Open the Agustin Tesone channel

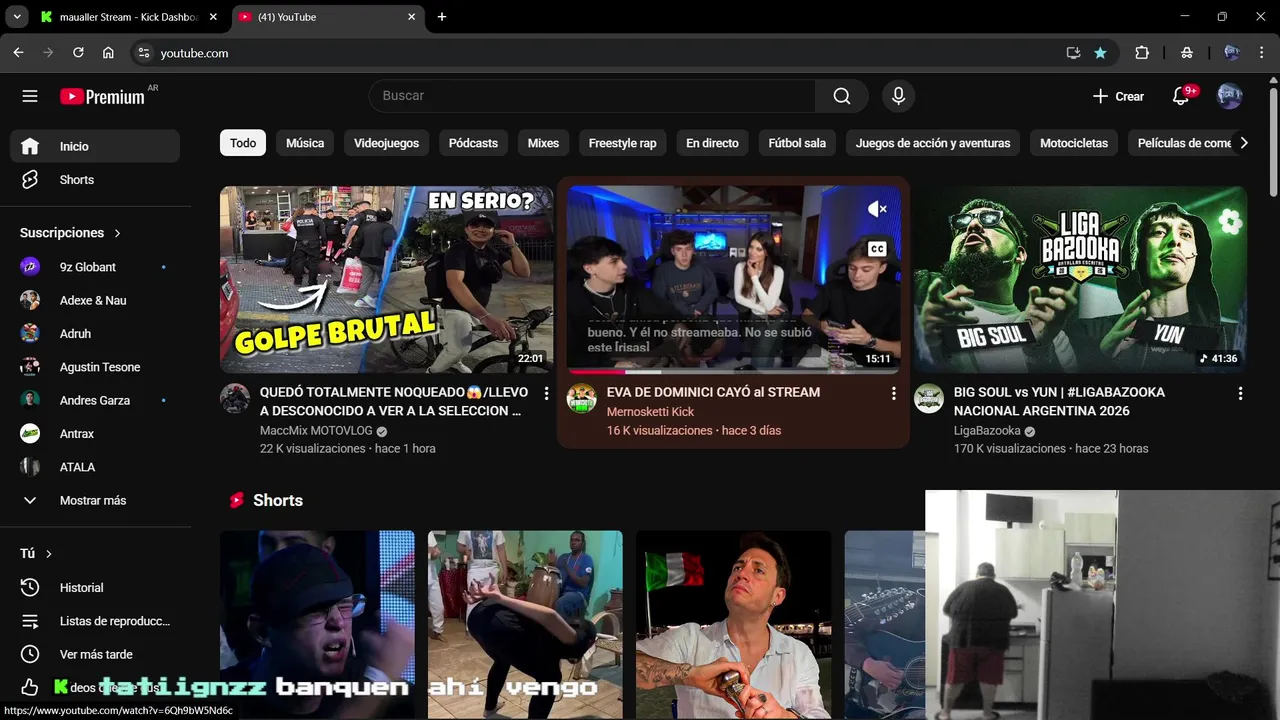95,367
